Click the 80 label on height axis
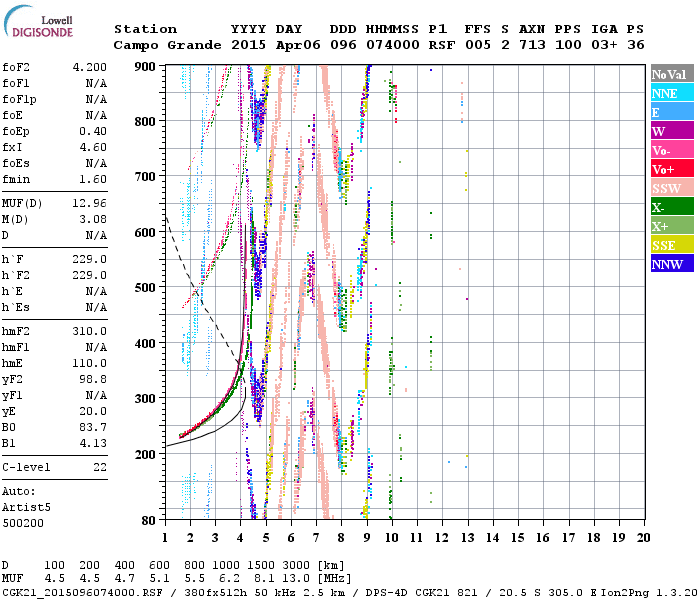The width and height of the screenshot is (700, 600). (x=149, y=520)
